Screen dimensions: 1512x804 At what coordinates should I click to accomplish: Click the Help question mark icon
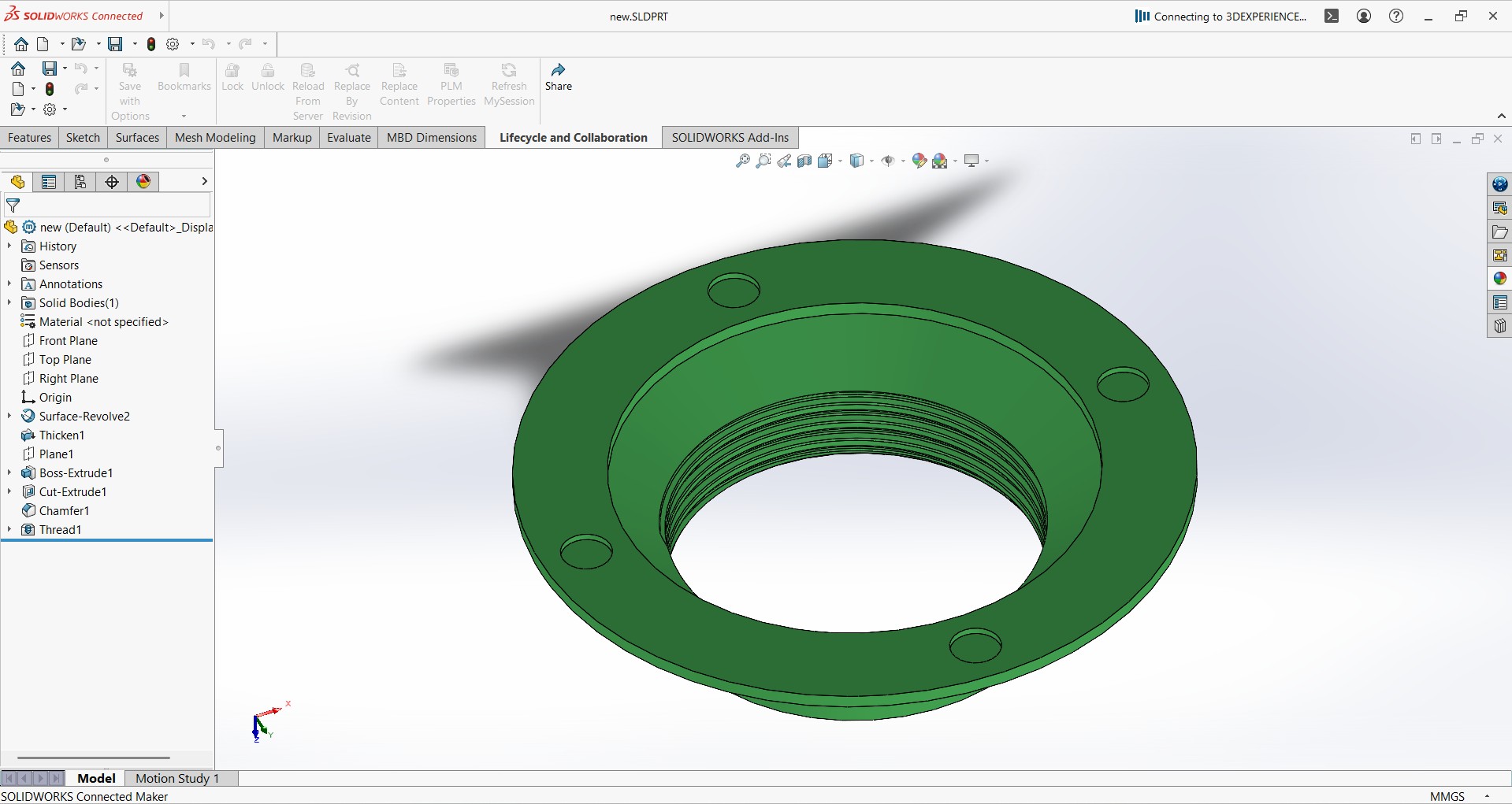[1396, 16]
